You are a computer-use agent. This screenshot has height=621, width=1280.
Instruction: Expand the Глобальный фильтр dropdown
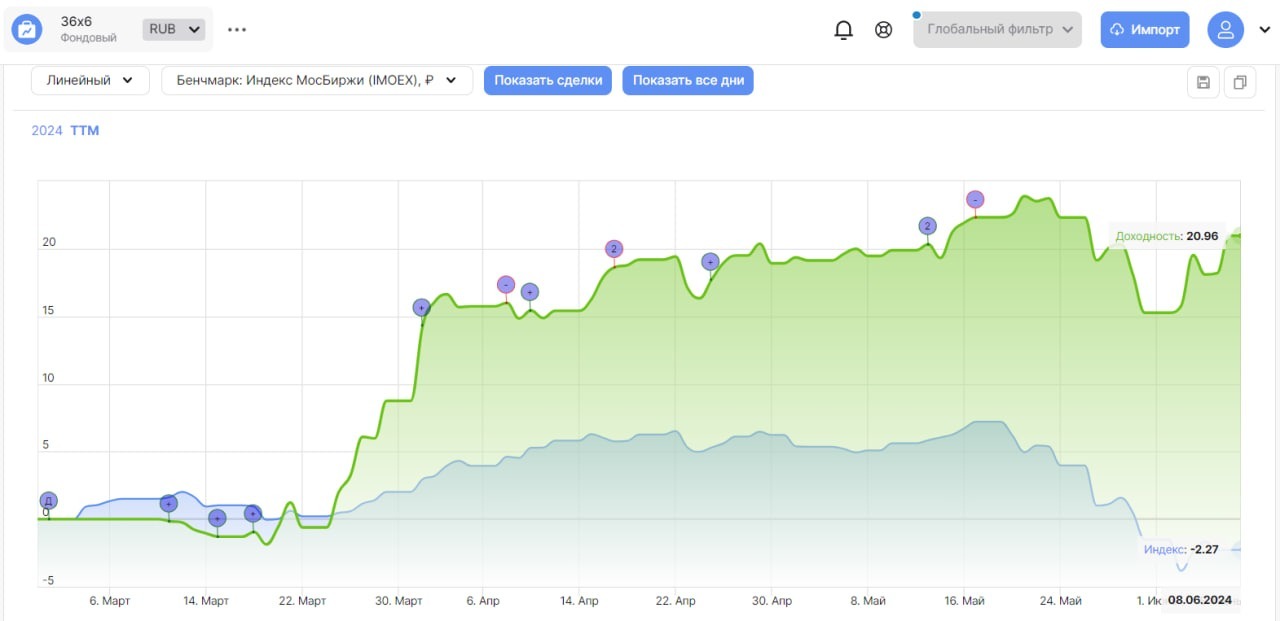(998, 29)
